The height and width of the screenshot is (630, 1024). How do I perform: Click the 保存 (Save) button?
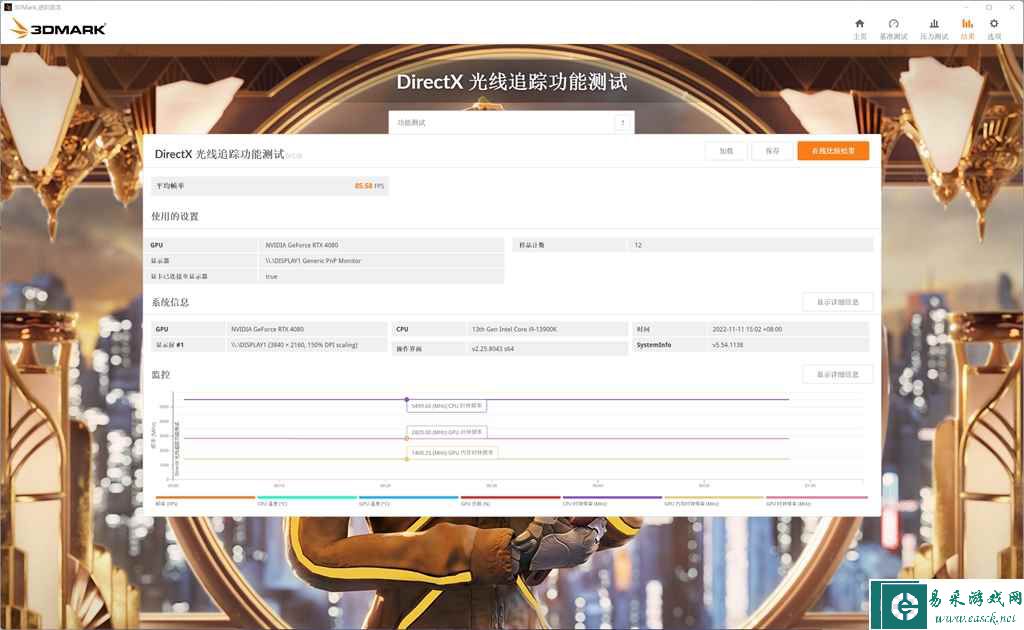point(773,151)
